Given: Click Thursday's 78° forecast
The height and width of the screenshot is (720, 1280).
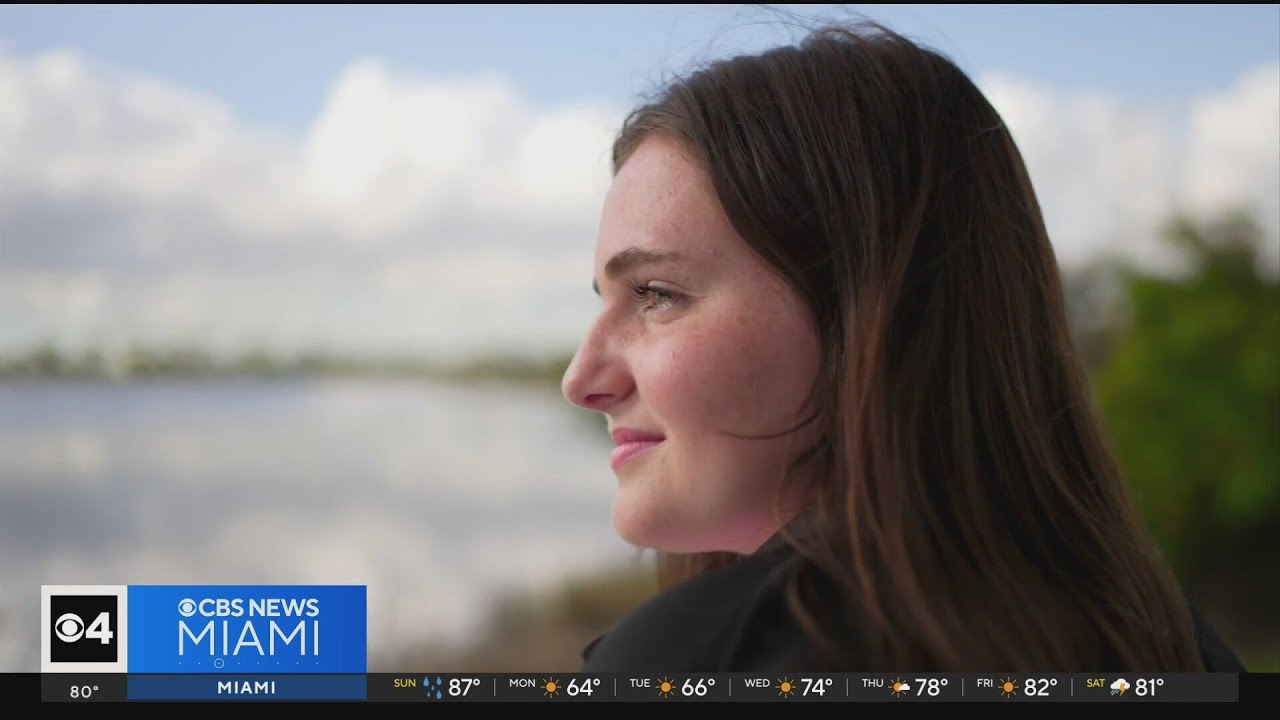Looking at the screenshot, I should [x=931, y=687].
